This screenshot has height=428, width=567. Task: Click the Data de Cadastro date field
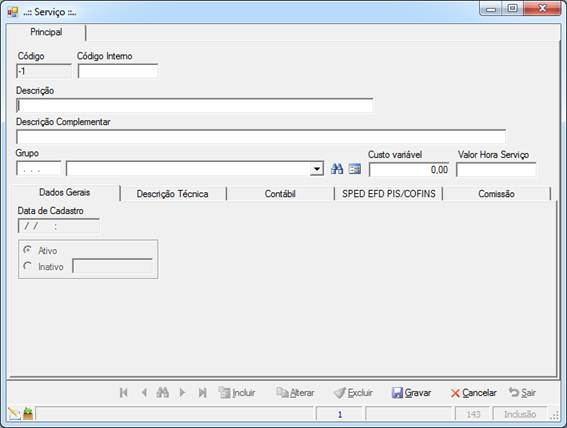59,226
